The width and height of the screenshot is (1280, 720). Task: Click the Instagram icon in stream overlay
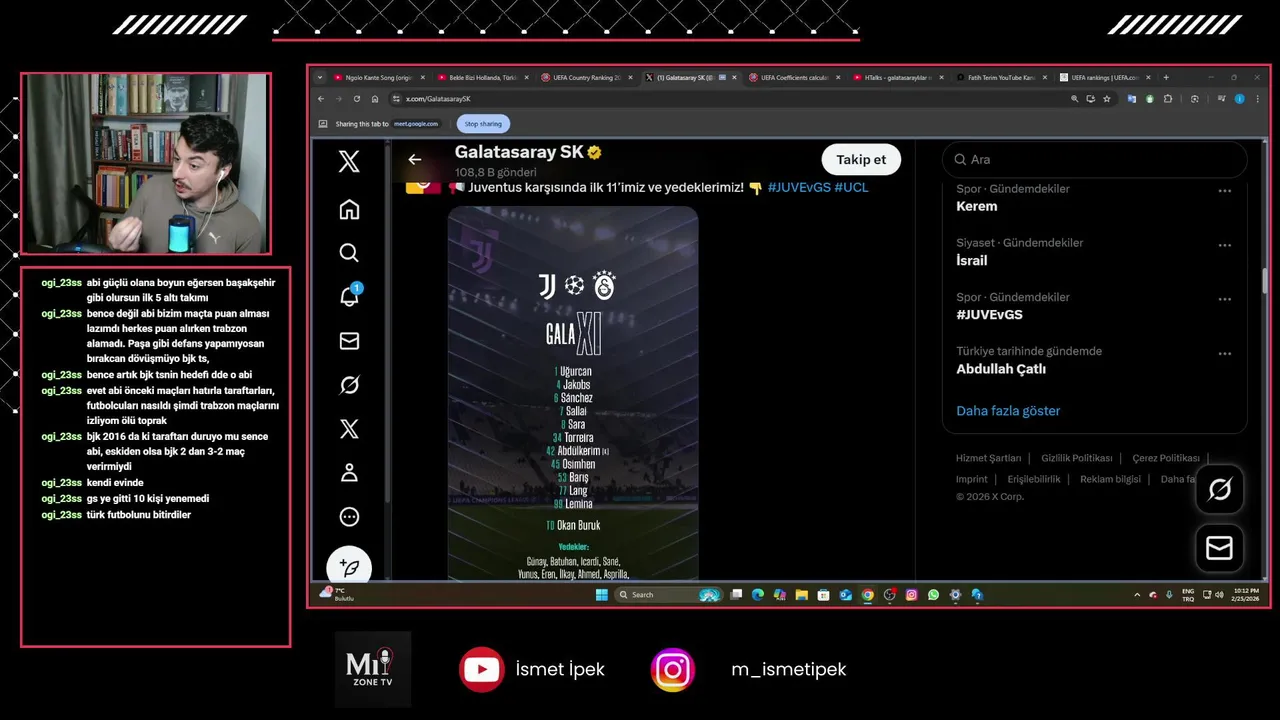coord(673,669)
